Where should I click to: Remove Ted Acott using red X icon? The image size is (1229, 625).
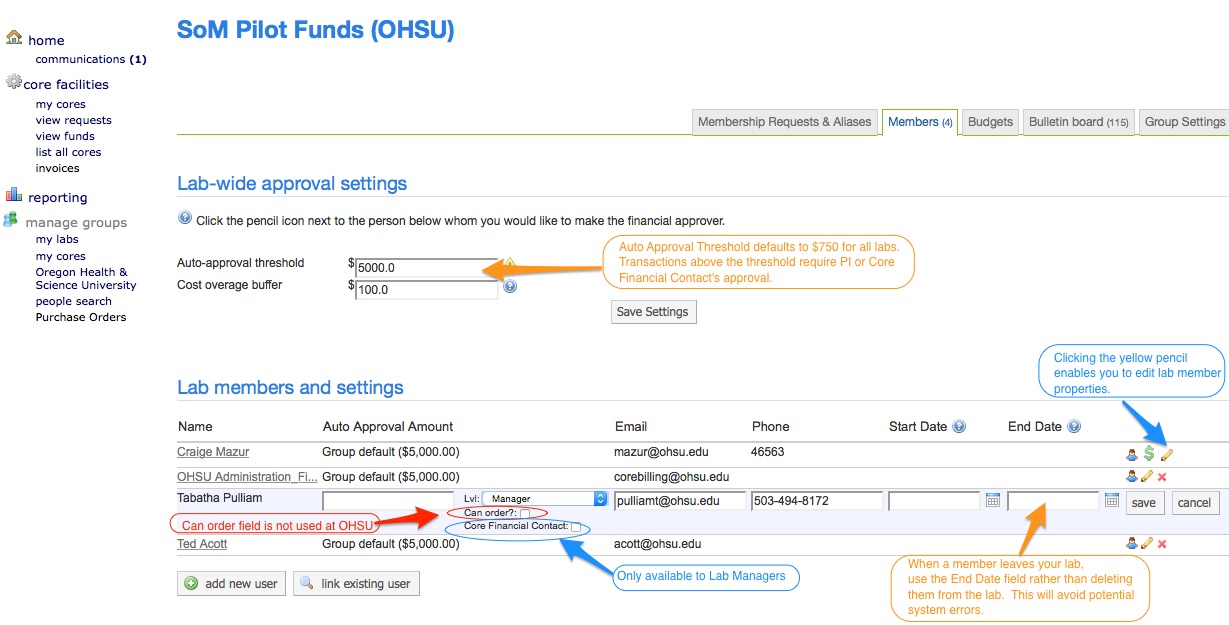tap(1162, 544)
